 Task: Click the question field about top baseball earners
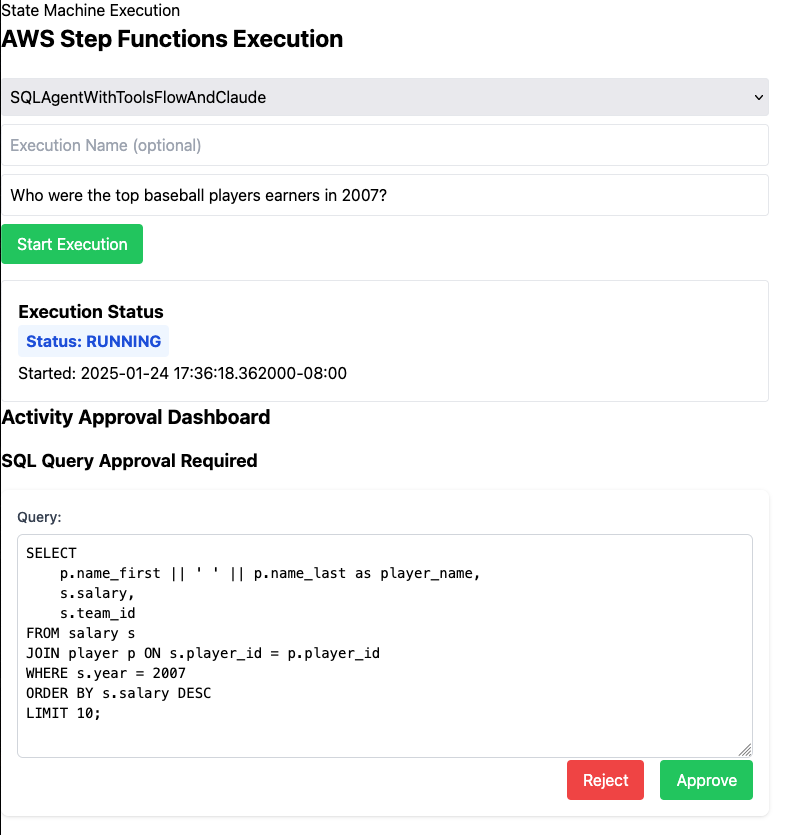click(x=385, y=195)
